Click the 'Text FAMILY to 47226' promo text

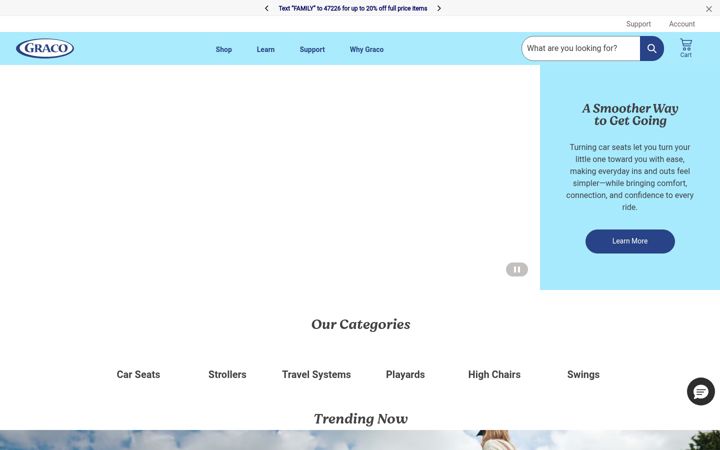click(353, 8)
